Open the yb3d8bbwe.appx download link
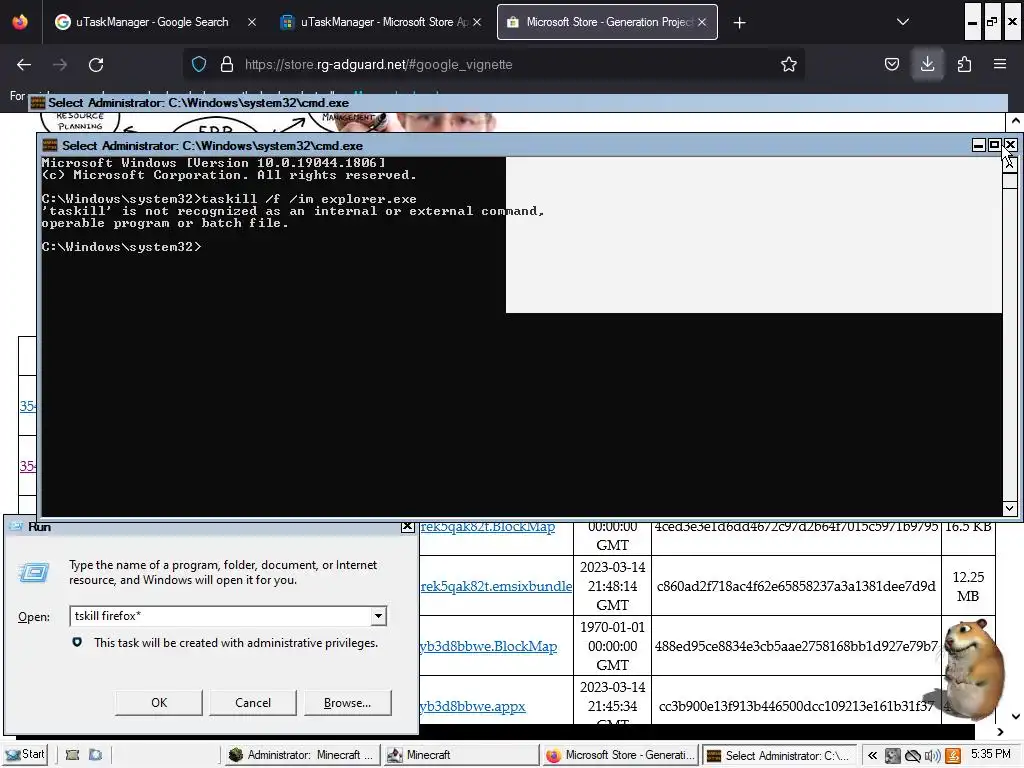Viewport: 1024px width, 768px height. (472, 706)
